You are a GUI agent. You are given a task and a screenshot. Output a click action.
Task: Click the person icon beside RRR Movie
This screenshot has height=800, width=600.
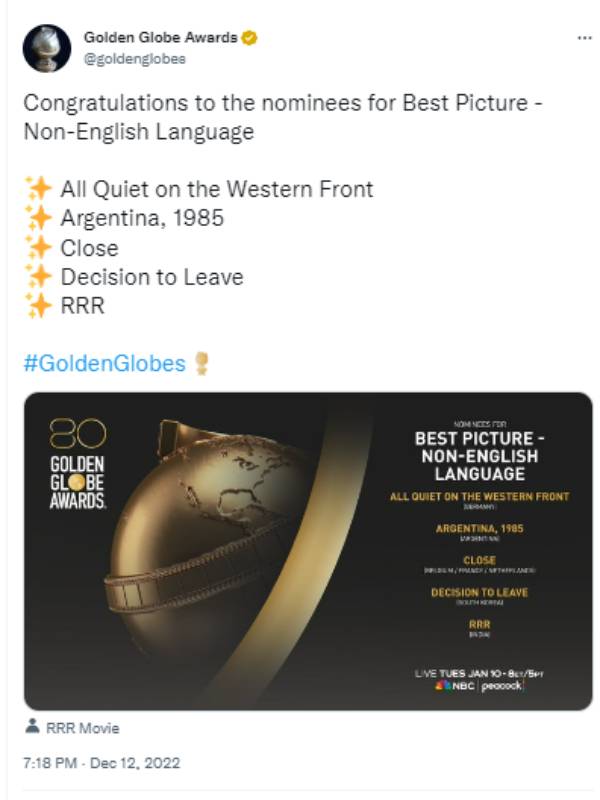(32, 726)
